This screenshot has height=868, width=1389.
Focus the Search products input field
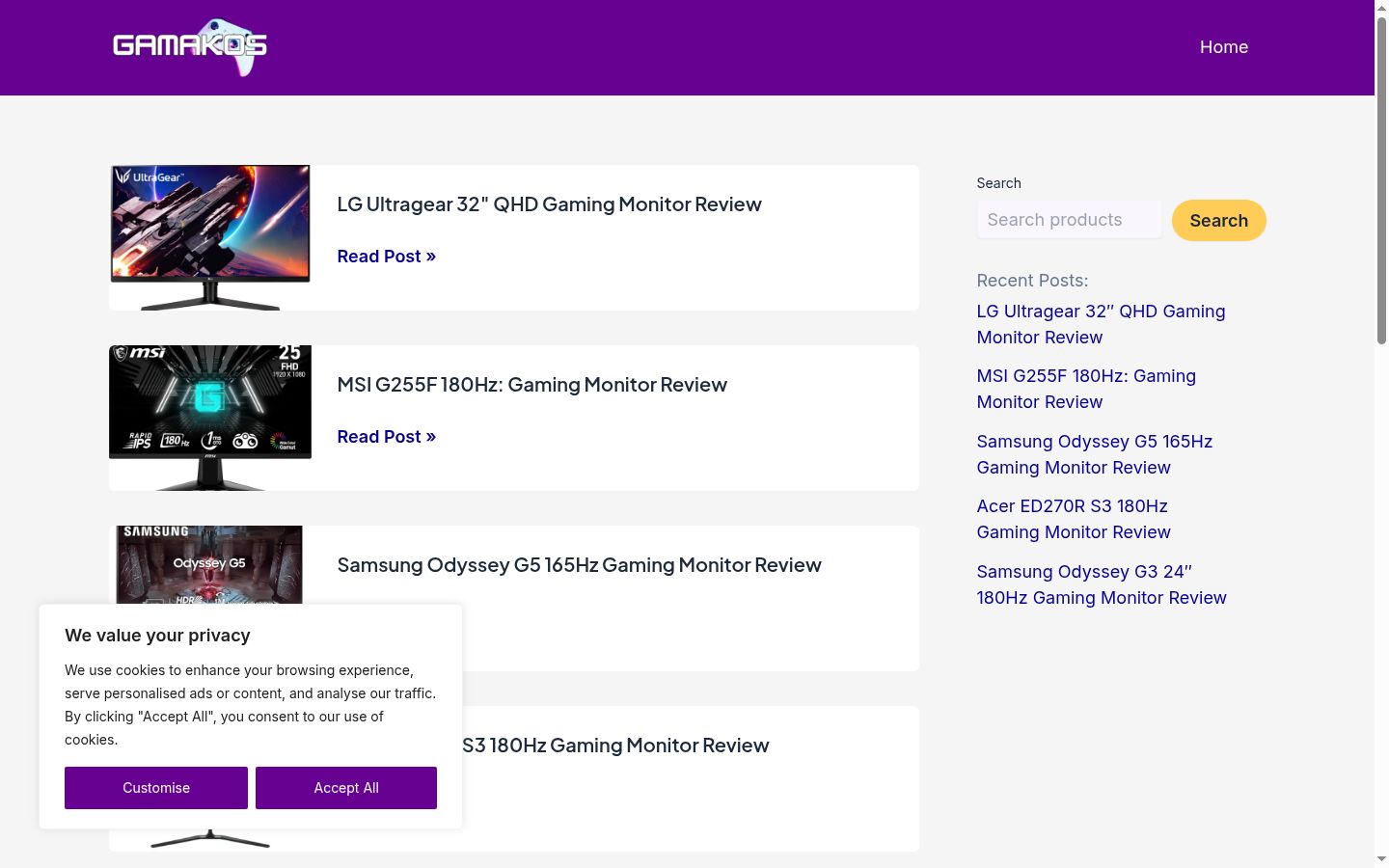point(1069,220)
